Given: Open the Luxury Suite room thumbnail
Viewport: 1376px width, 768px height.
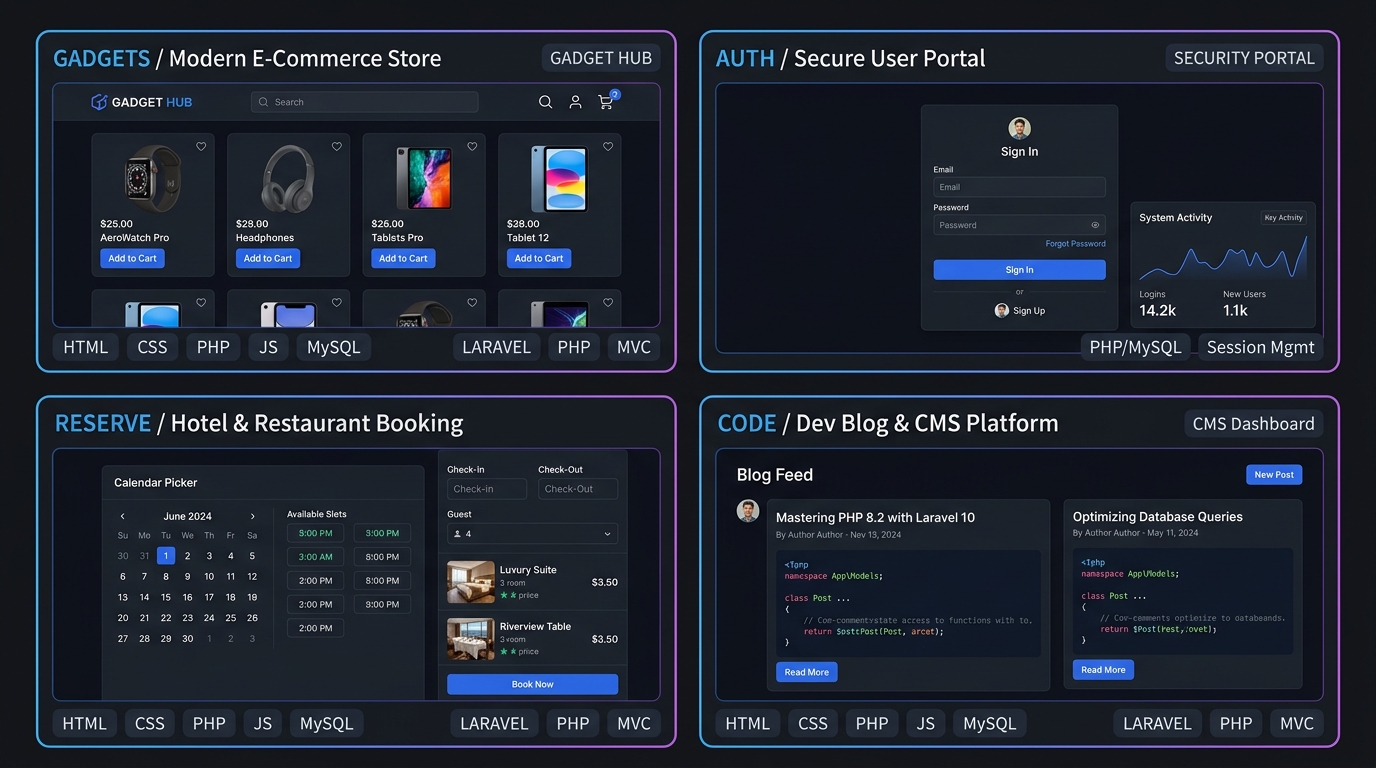Looking at the screenshot, I should pos(470,581).
